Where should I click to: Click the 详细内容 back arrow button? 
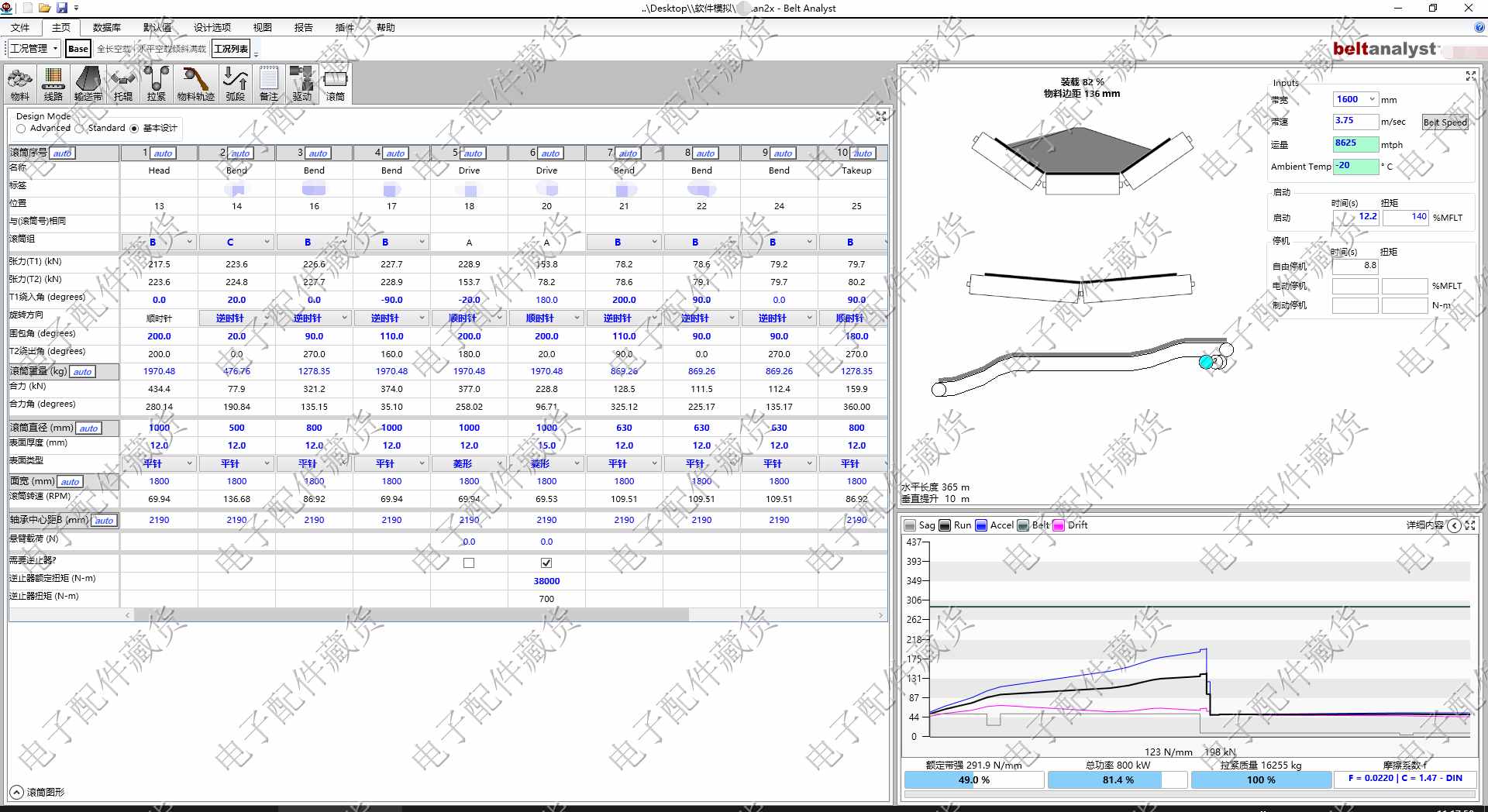tap(1455, 525)
